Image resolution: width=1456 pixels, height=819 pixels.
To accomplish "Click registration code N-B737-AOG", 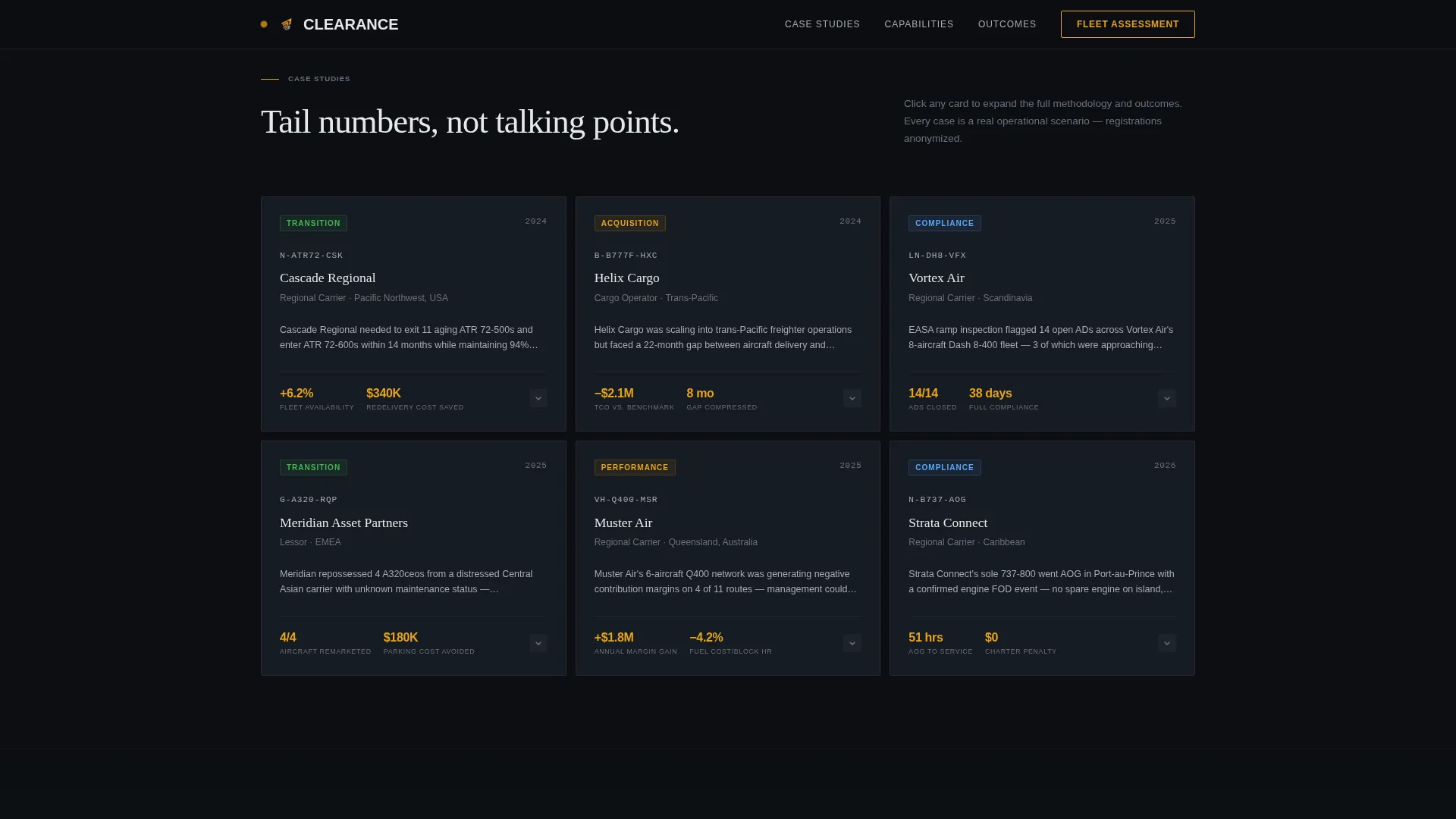I will click(937, 500).
